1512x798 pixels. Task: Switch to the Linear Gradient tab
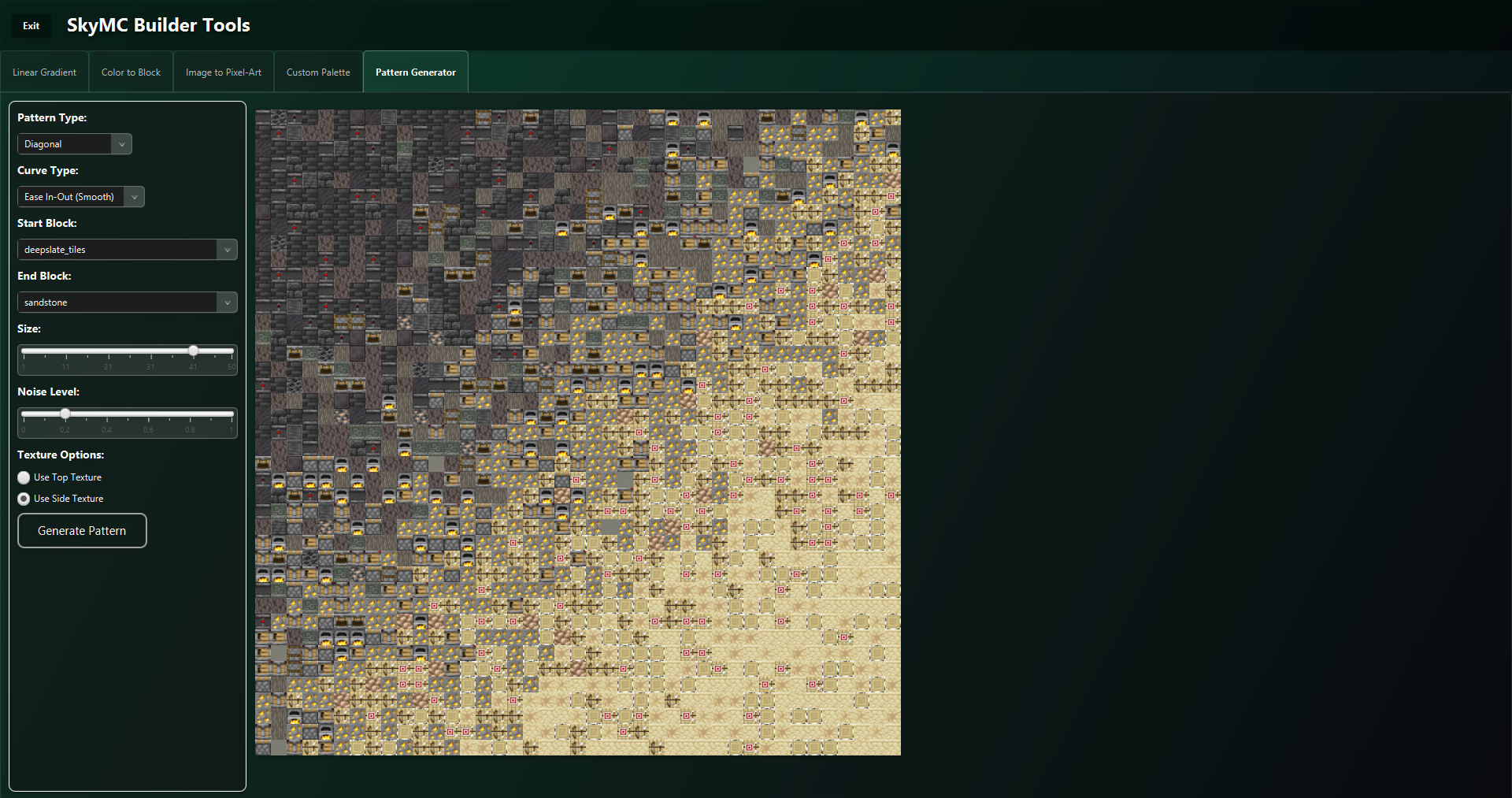click(44, 72)
